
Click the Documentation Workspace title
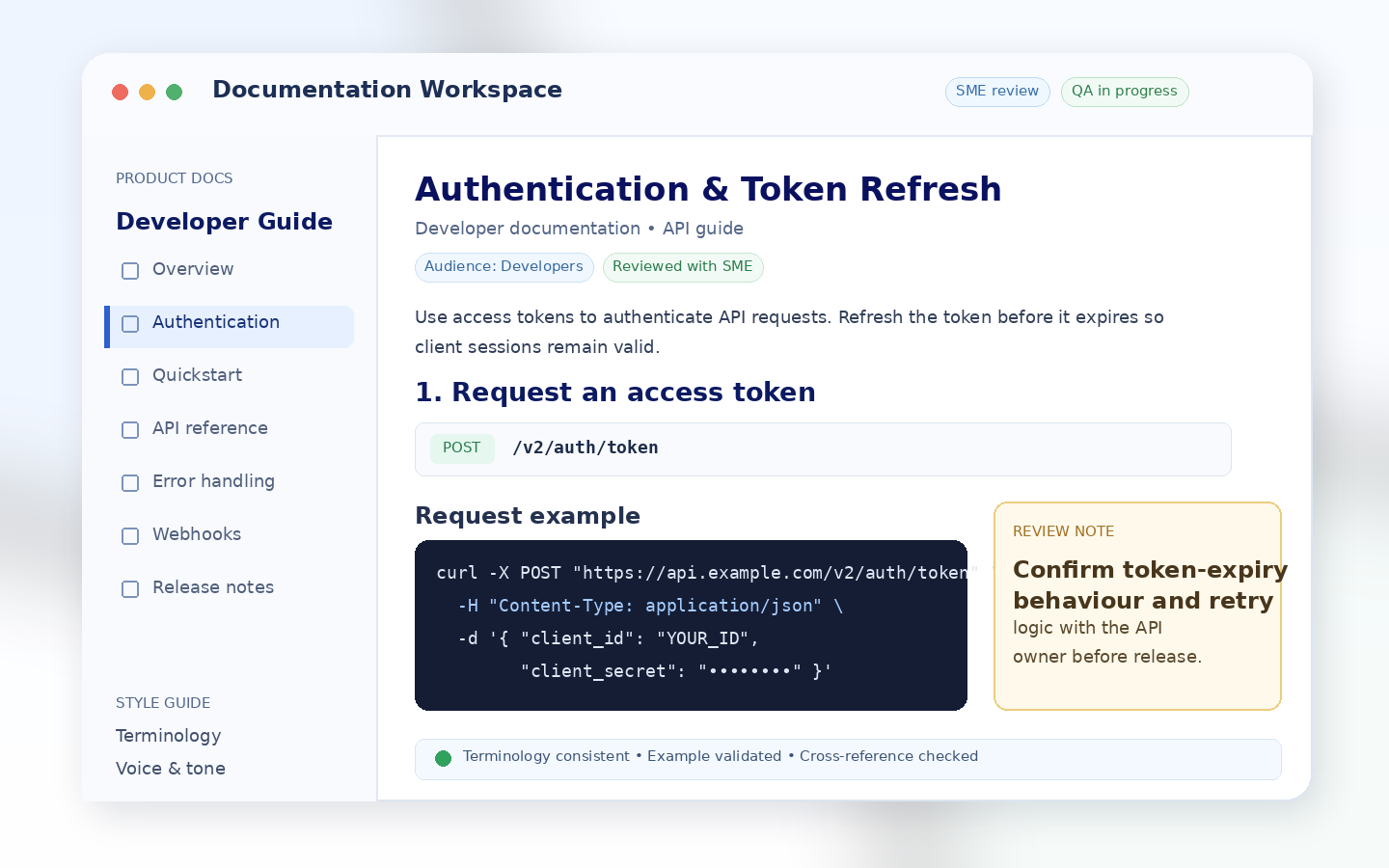point(387,90)
